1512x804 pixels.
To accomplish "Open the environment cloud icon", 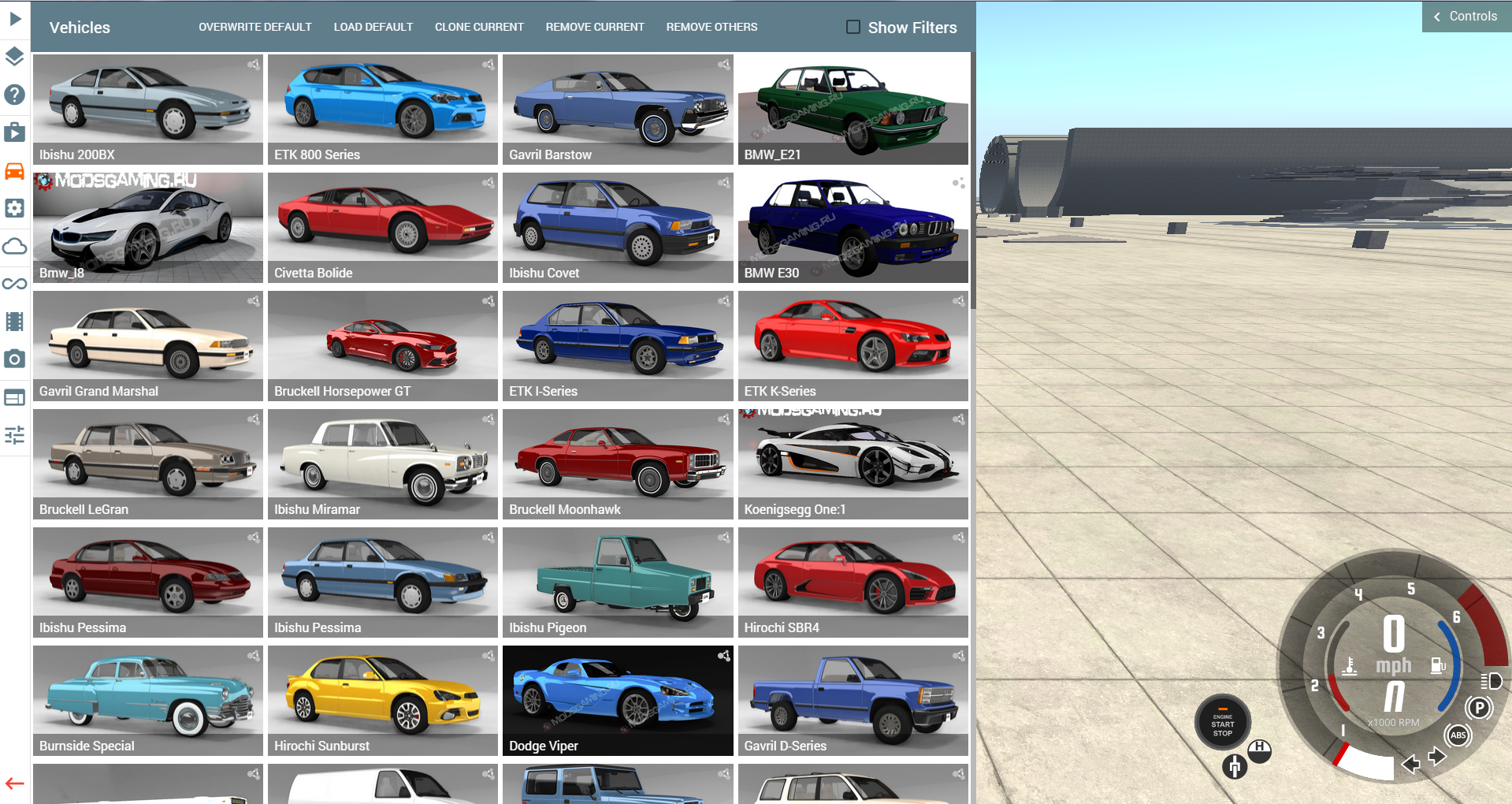I will 15,246.
